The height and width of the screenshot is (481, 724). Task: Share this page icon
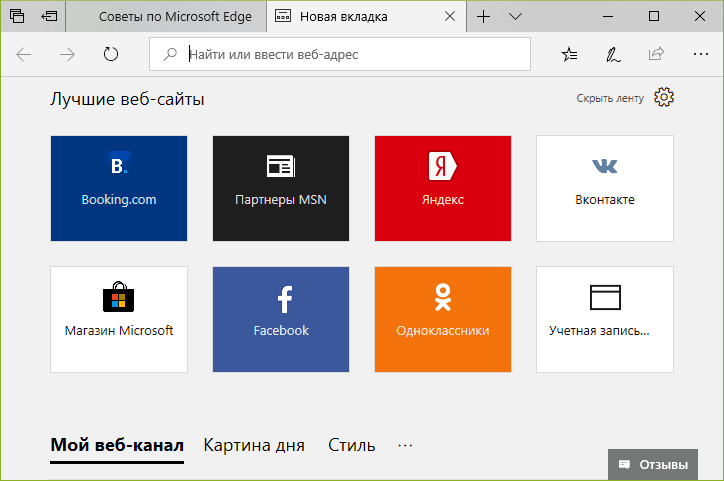pos(656,54)
